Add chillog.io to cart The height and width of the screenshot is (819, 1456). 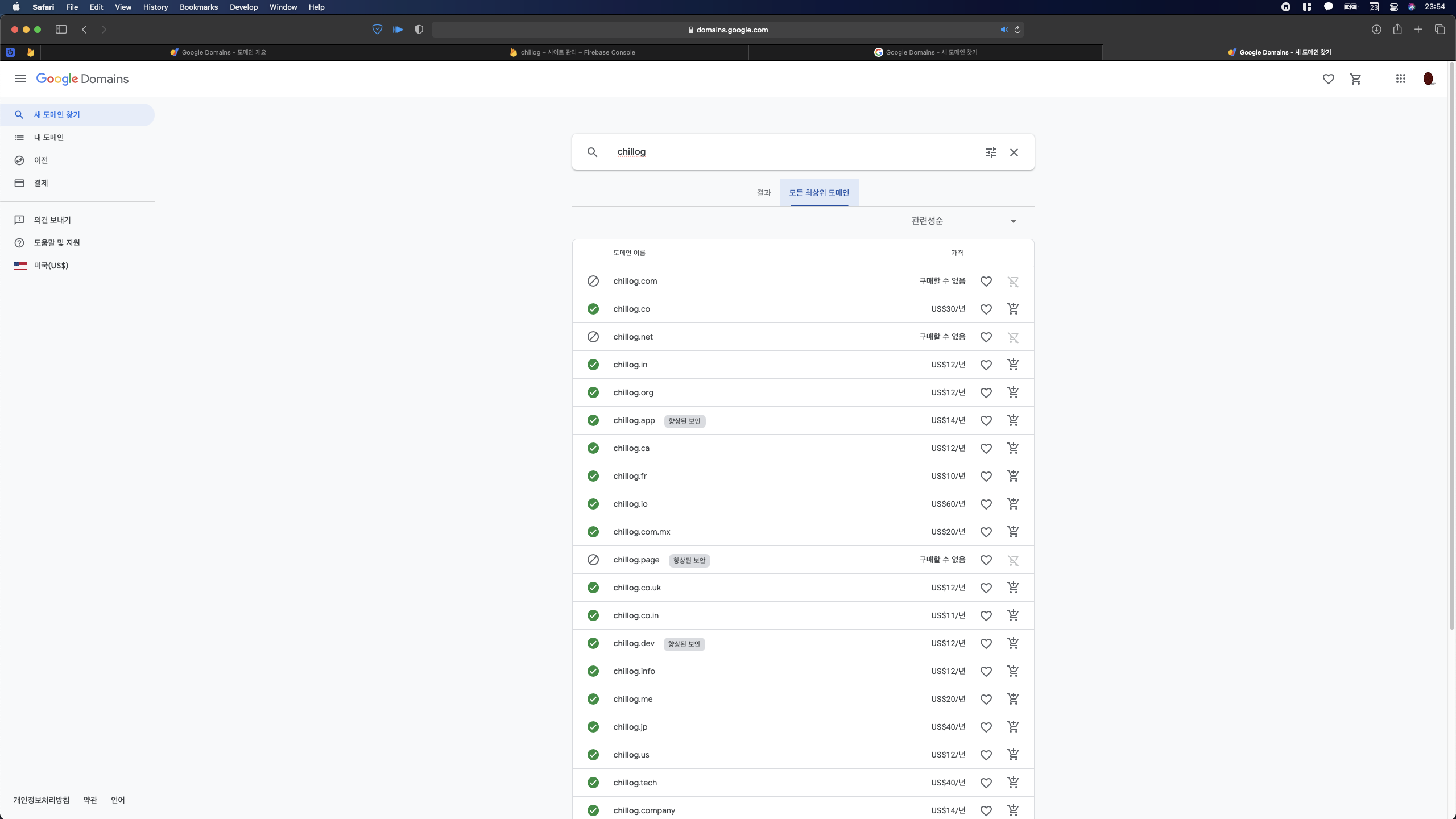[x=1013, y=504]
